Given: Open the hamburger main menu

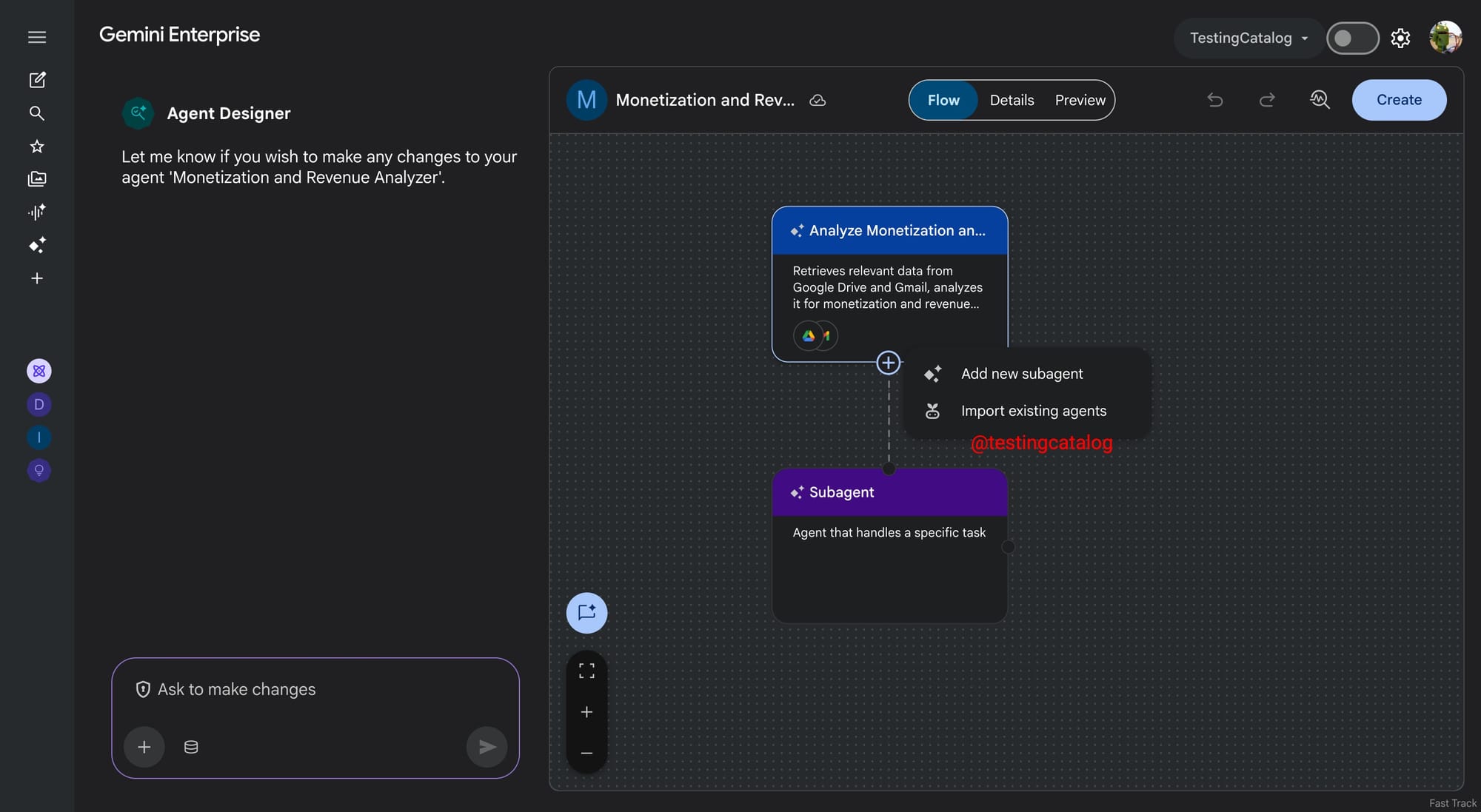Looking at the screenshot, I should [x=37, y=37].
